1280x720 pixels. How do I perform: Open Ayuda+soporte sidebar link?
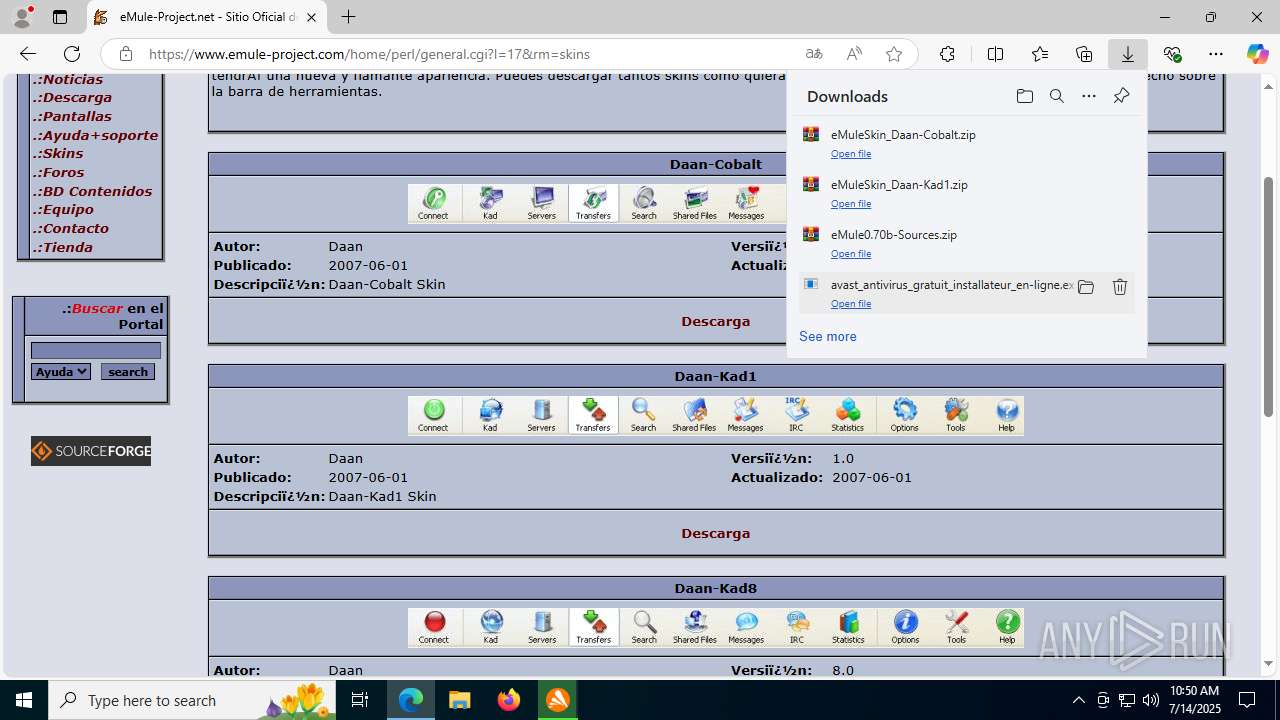[x=96, y=135]
